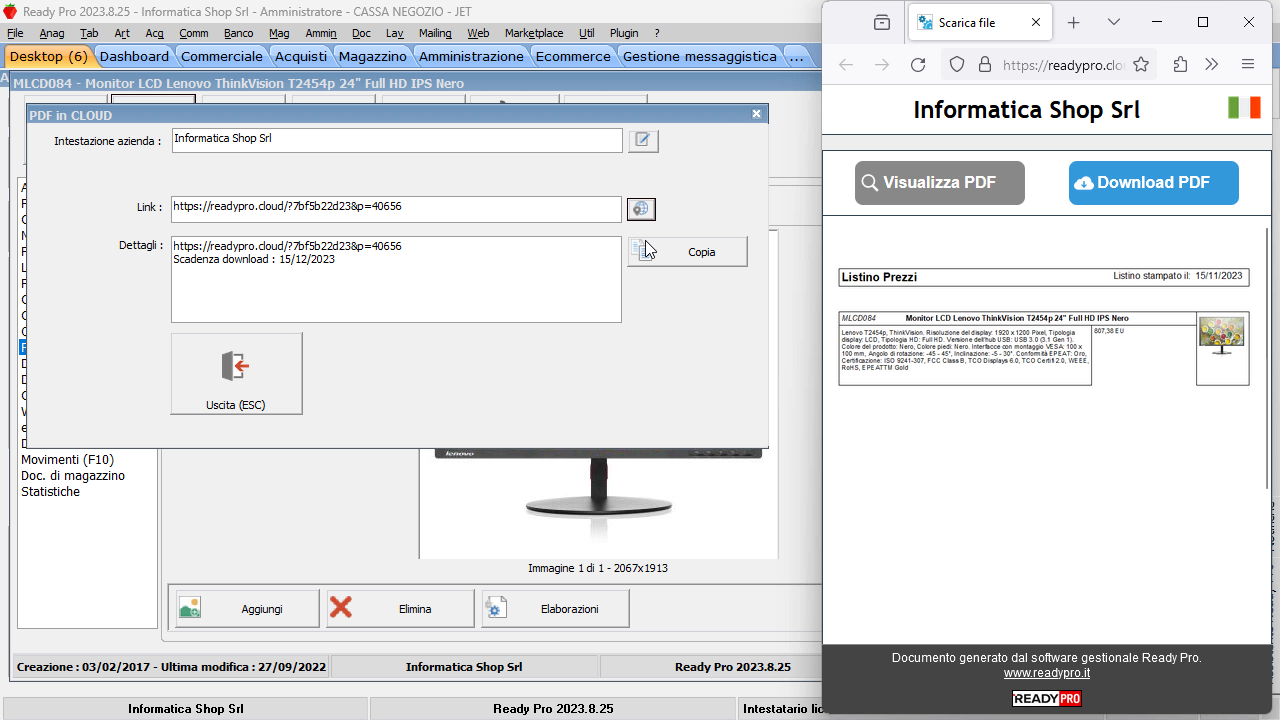Viewport: 1280px width, 720px height.
Task: Go back using the browser back arrow
Action: 846,65
